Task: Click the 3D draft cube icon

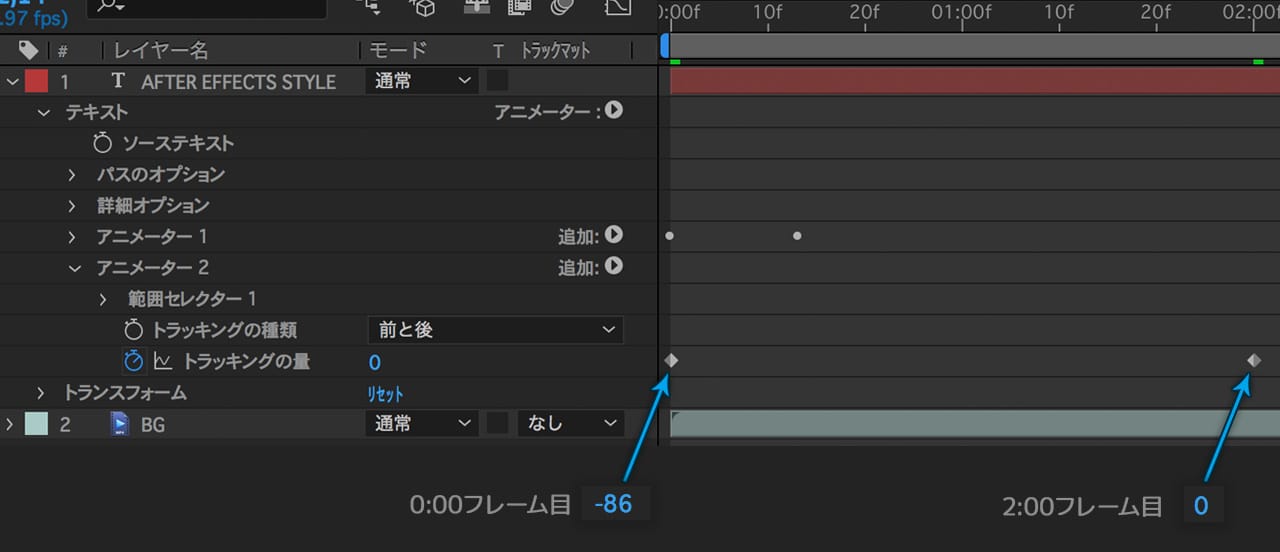Action: pyautogui.click(x=424, y=8)
